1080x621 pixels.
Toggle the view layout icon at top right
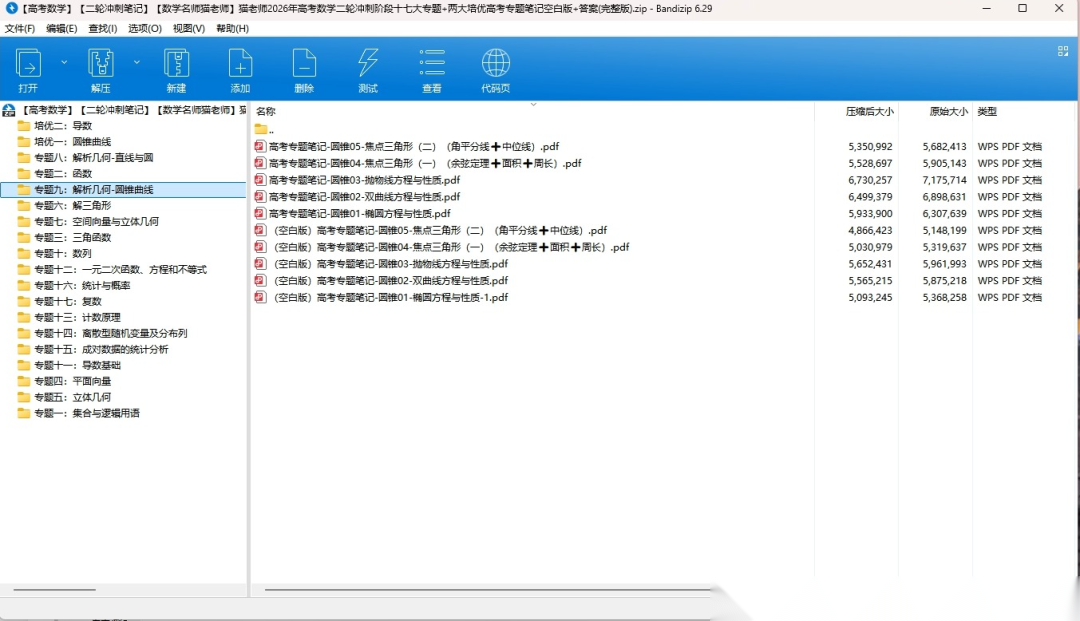pyautogui.click(x=1063, y=51)
